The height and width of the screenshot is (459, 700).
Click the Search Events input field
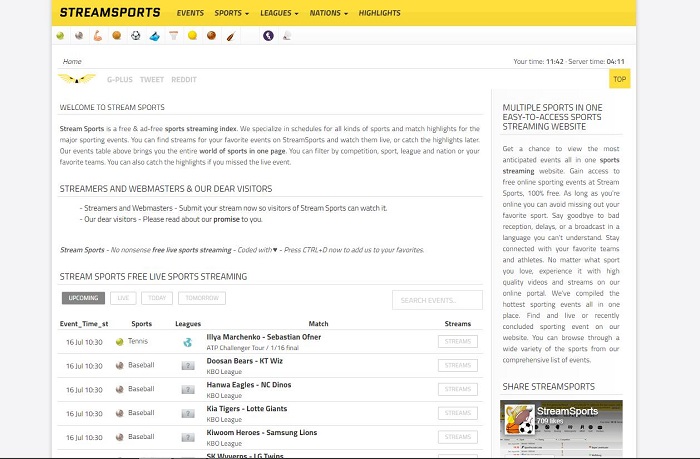pos(437,300)
